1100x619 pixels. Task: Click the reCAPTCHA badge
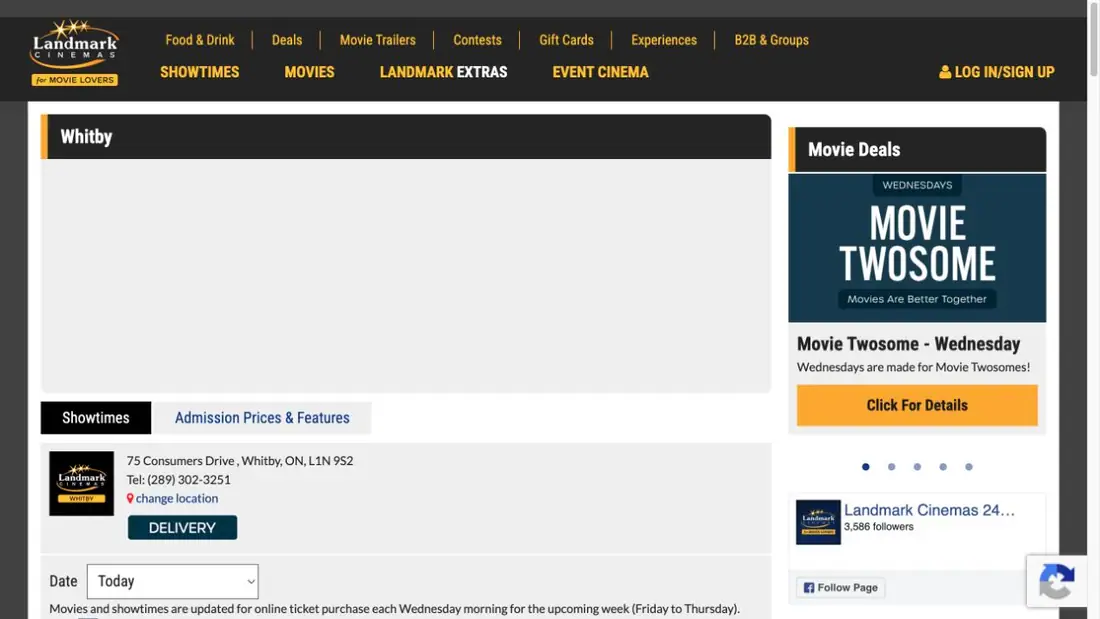(x=1057, y=581)
